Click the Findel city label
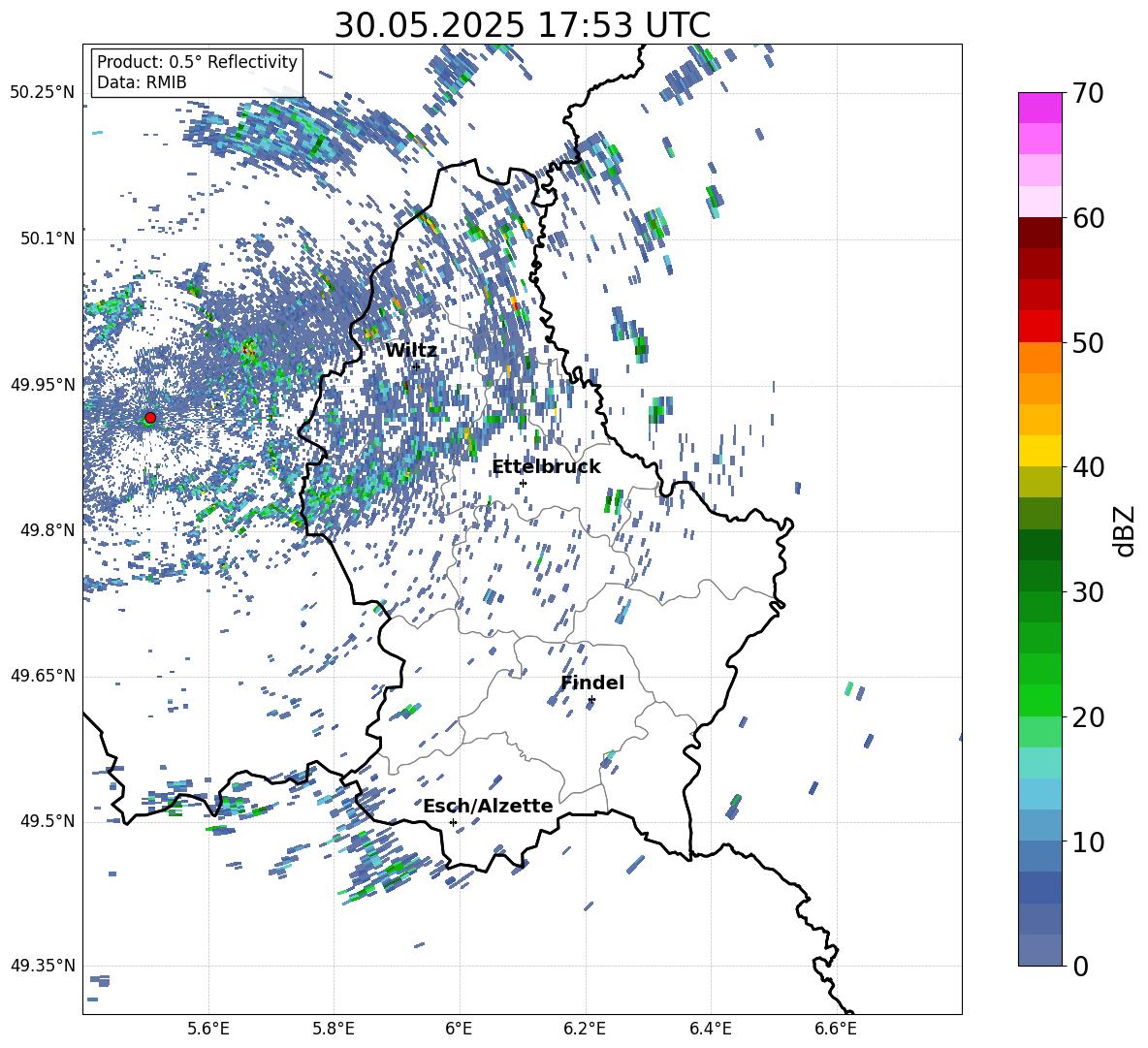 point(592,683)
